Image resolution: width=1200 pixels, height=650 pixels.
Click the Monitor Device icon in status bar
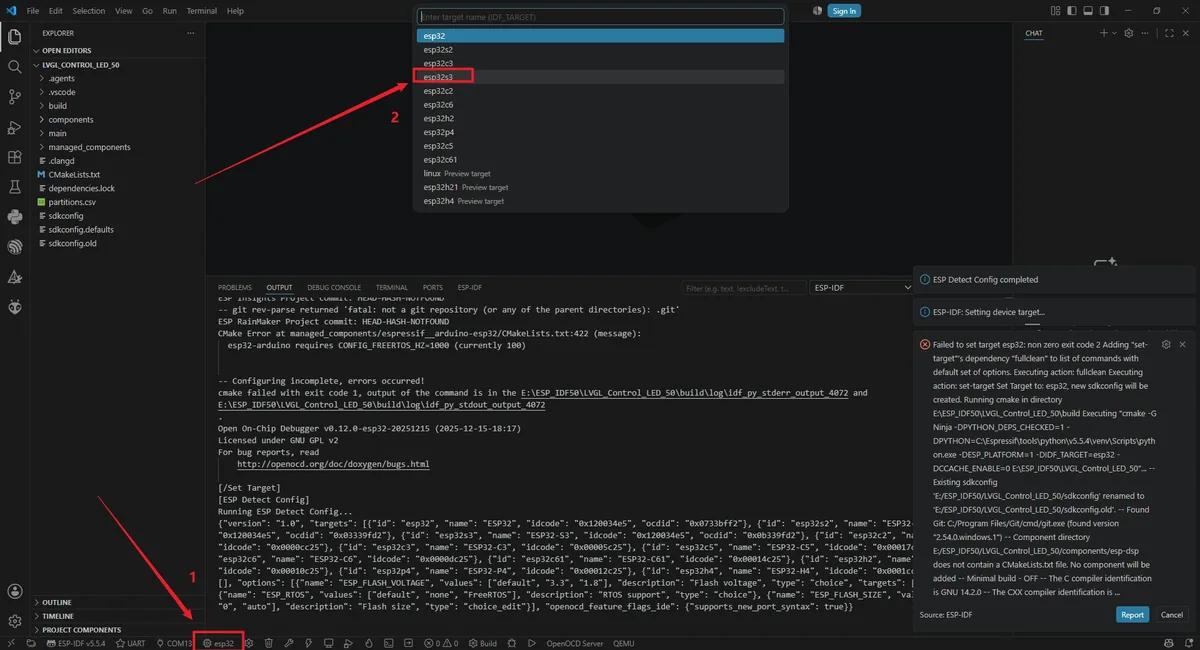click(x=328, y=643)
